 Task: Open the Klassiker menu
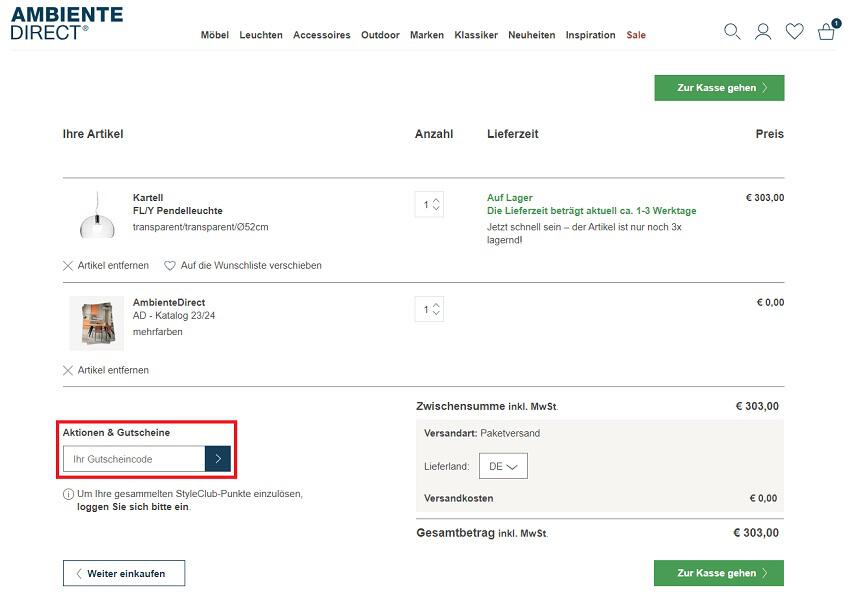click(x=476, y=35)
